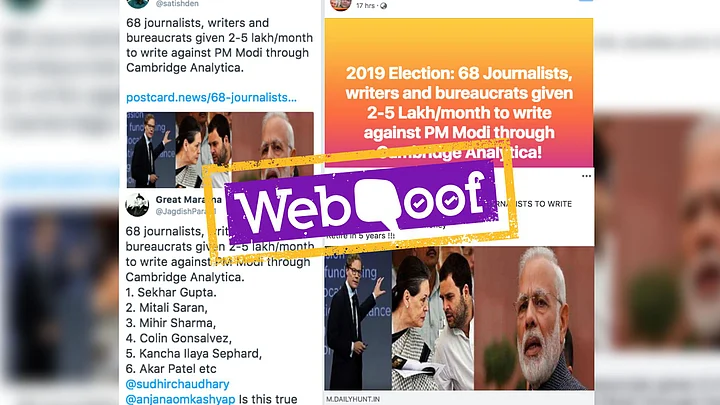Open the tweet's link preview image
This screenshot has height=405, width=720.
(x=220, y=150)
